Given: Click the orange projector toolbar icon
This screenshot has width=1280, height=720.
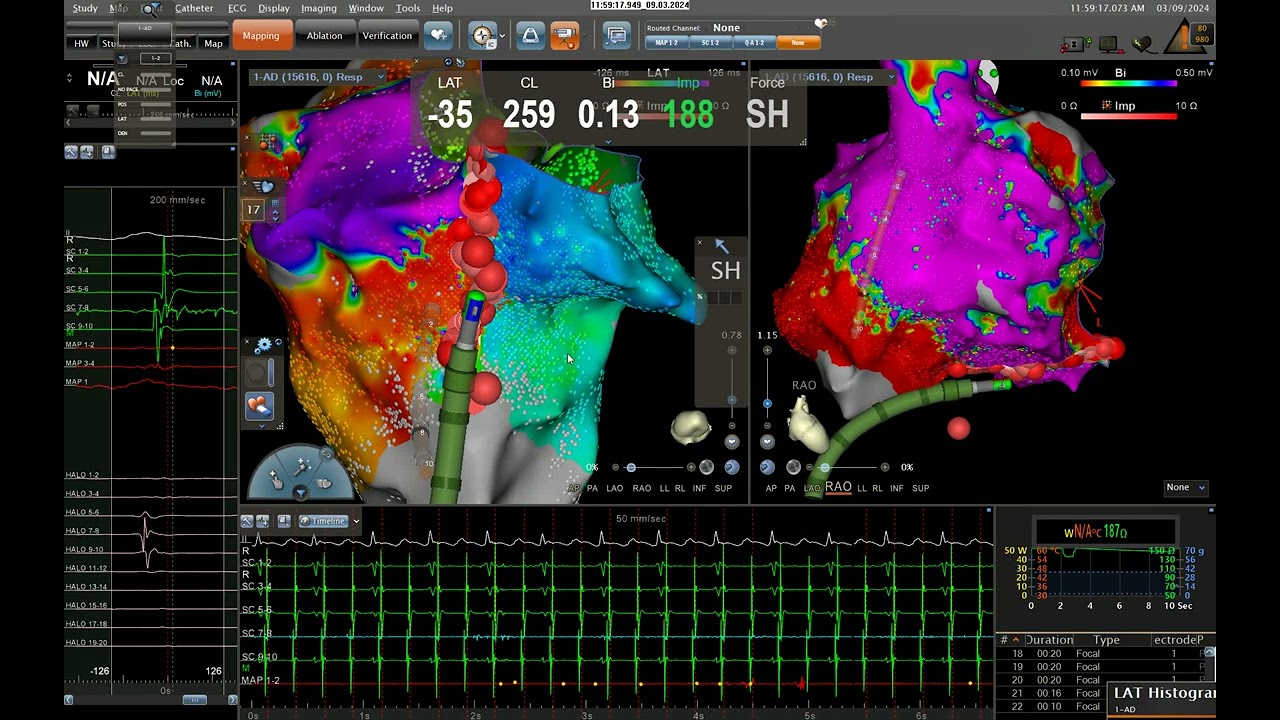Looking at the screenshot, I should tap(565, 36).
